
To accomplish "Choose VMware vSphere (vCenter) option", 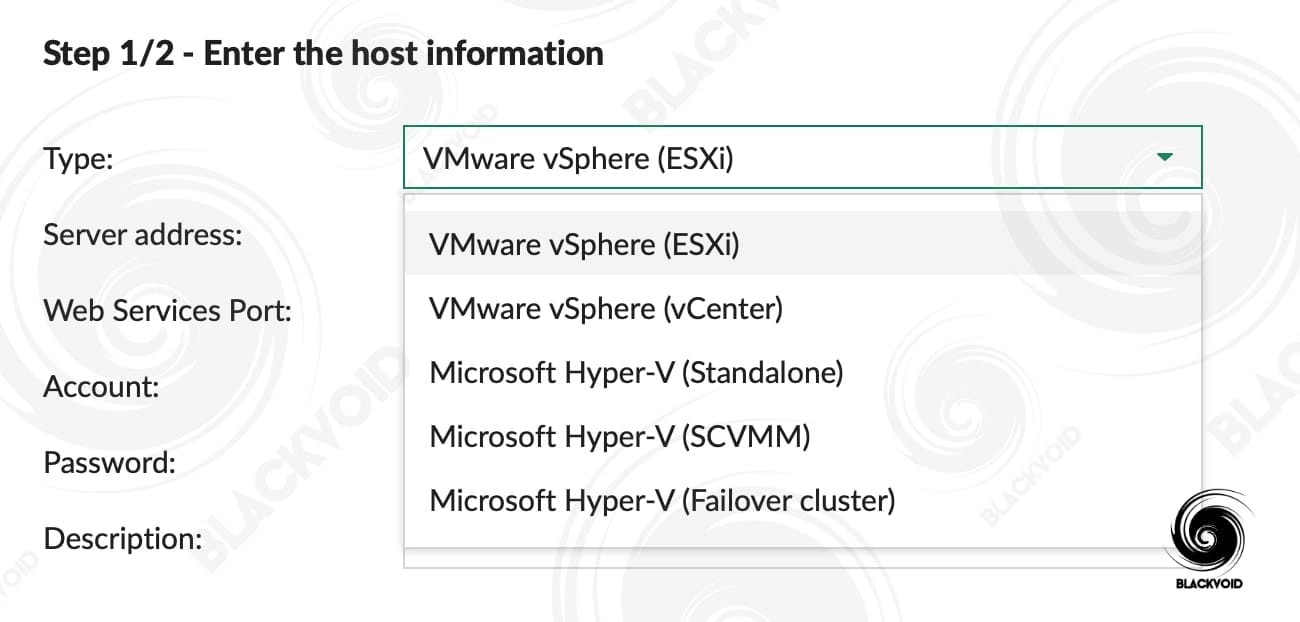I will pyautogui.click(x=606, y=308).
